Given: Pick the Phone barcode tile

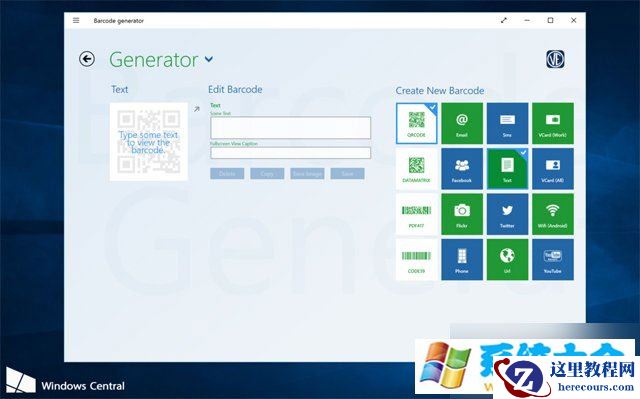Looking at the screenshot, I should point(462,259).
